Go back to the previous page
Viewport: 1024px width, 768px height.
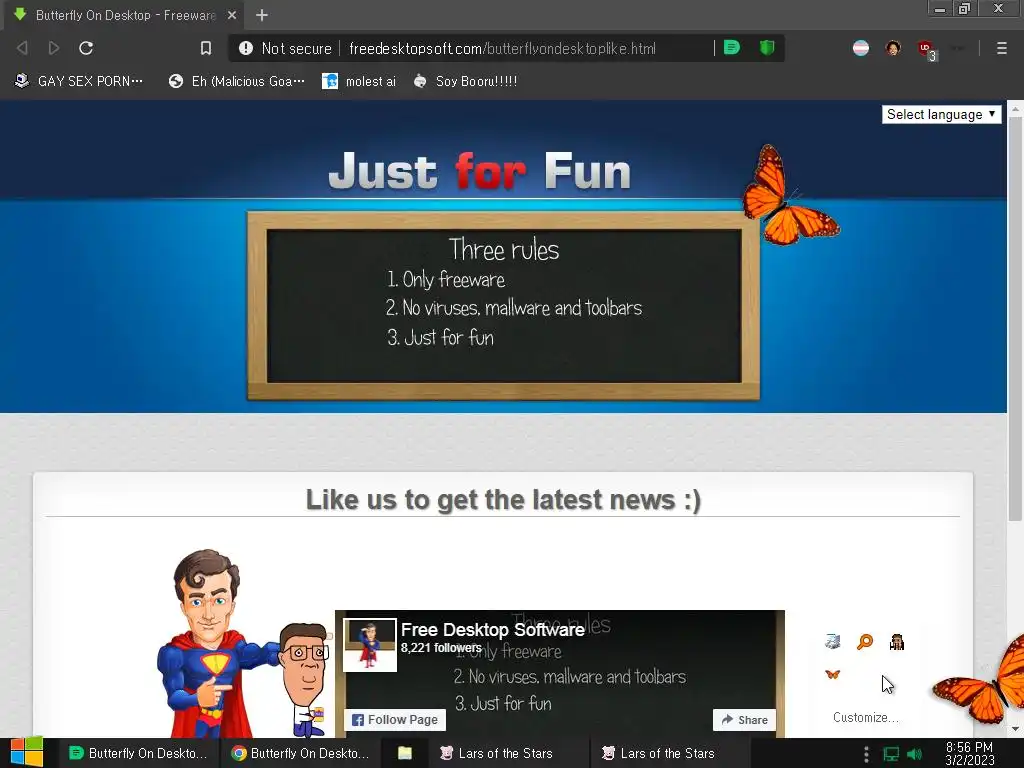[22, 48]
